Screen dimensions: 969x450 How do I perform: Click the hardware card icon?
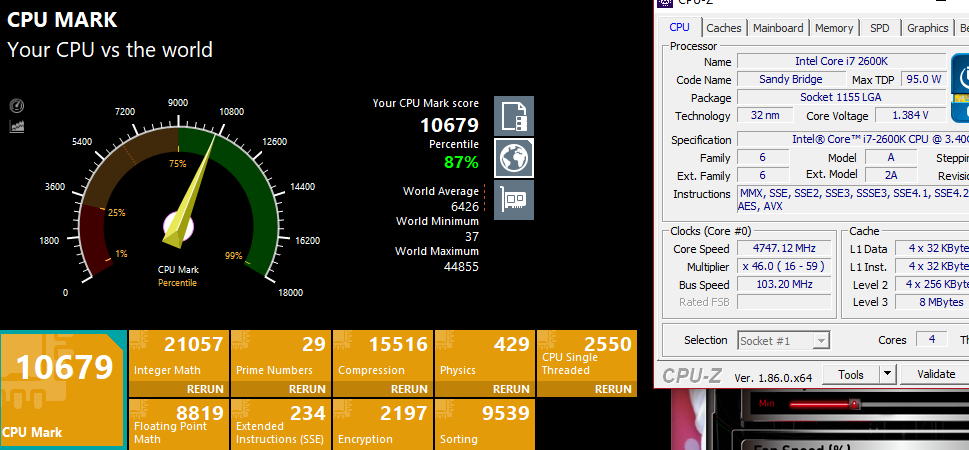point(514,200)
